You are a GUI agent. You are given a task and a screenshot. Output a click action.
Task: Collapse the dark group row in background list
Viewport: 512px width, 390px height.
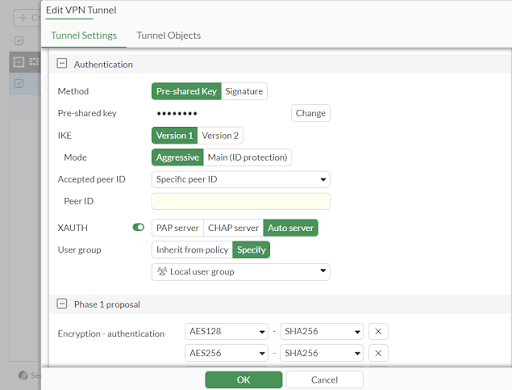19,62
